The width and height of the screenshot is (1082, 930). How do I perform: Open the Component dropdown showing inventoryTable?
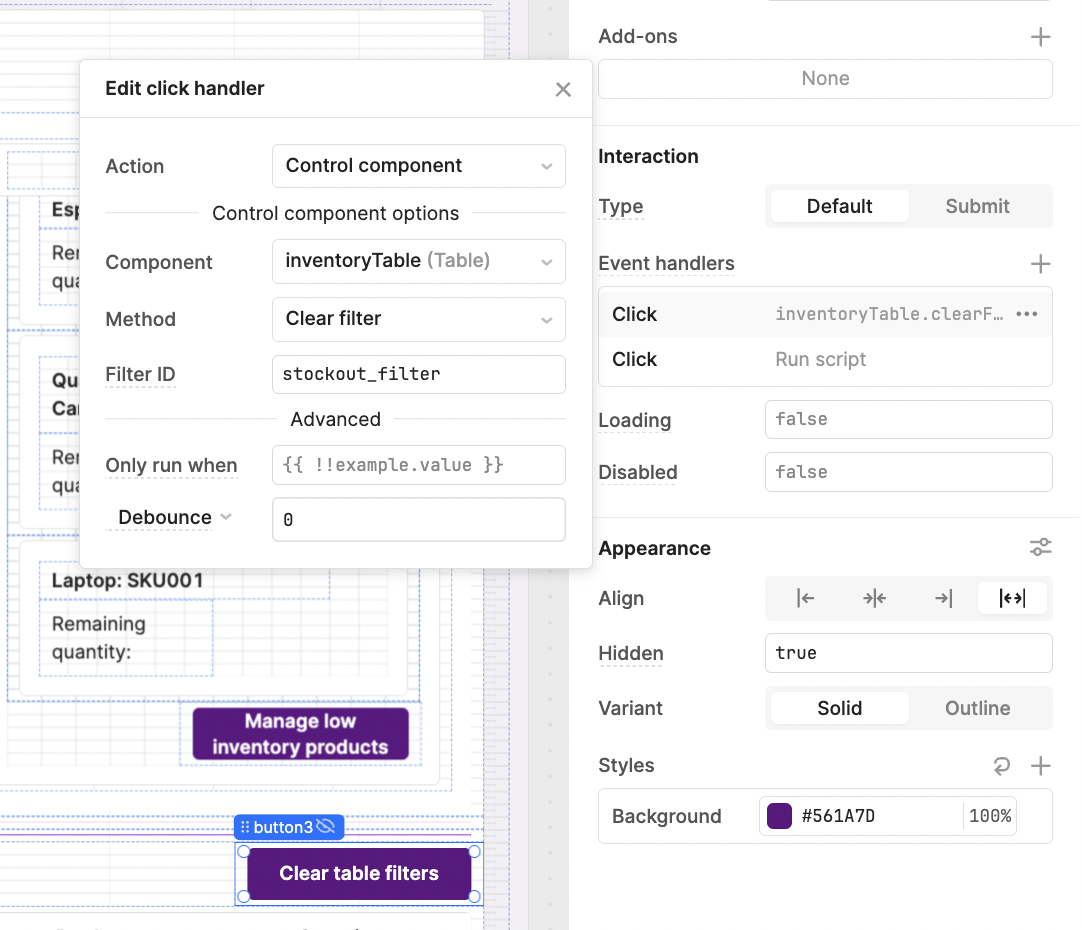(x=419, y=261)
